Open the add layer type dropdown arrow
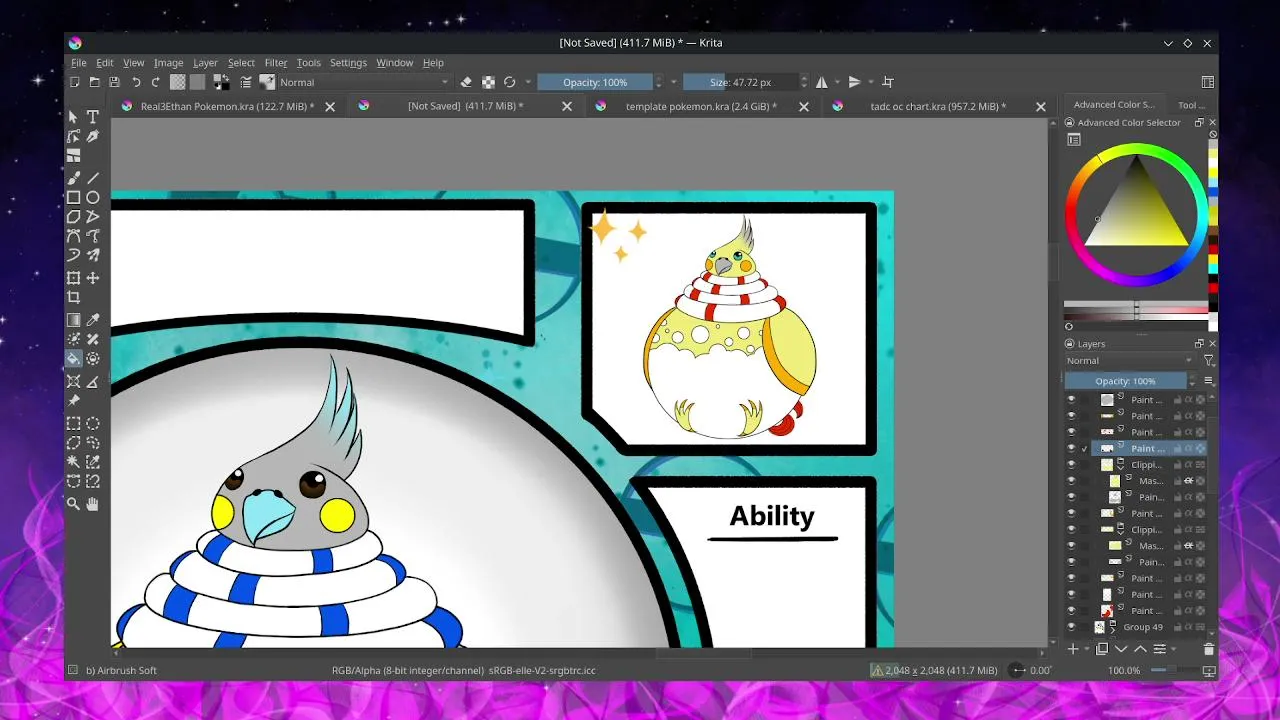 [x=1086, y=649]
